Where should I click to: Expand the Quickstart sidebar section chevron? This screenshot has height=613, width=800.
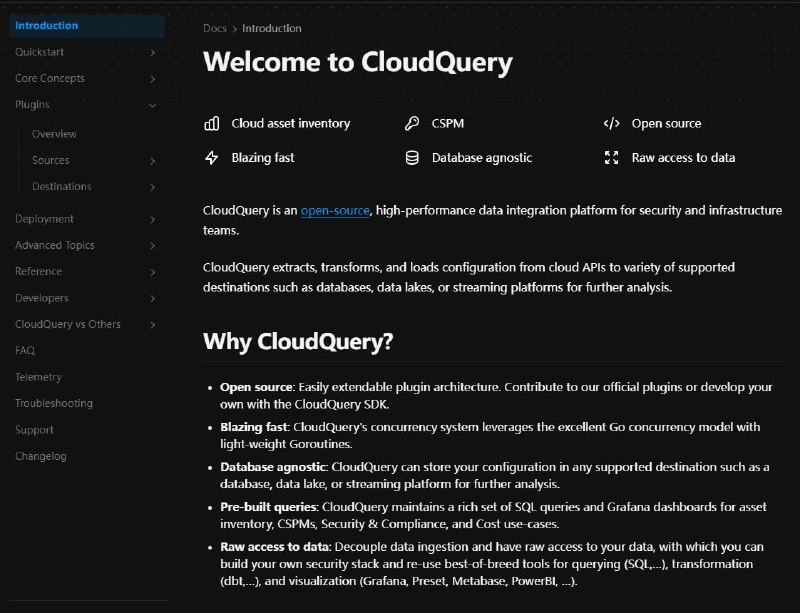[152, 52]
